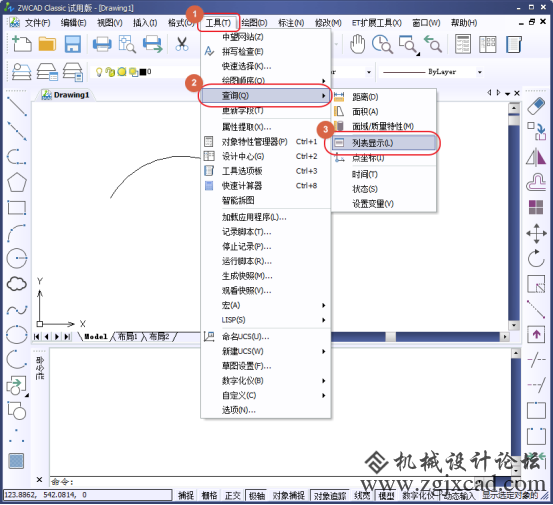The width and height of the screenshot is (553, 505).
Task: Expand the 查询(Q) submenu
Action: [x=266, y=96]
